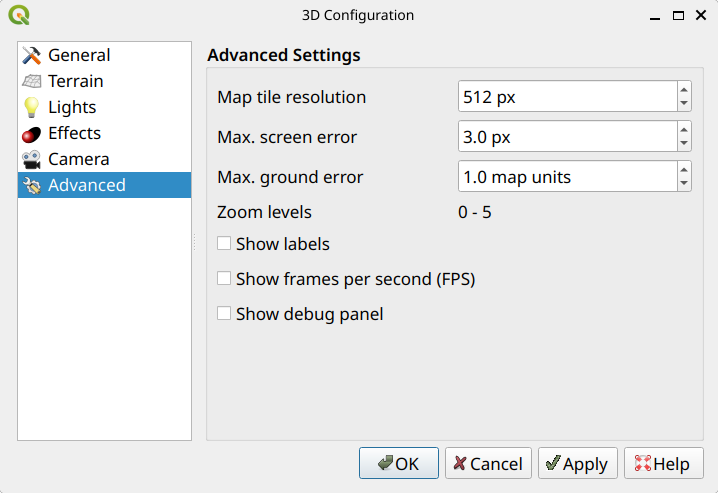Increase Max. screen error with up arrow
The image size is (718, 493).
[x=684, y=129]
